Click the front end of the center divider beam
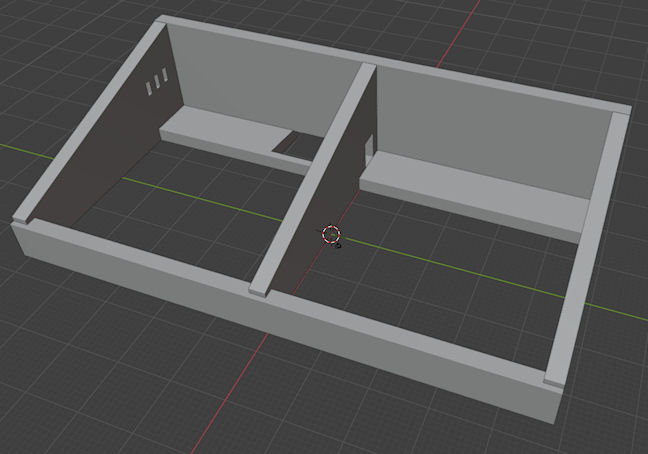This screenshot has height=454, width=648. 260,288
